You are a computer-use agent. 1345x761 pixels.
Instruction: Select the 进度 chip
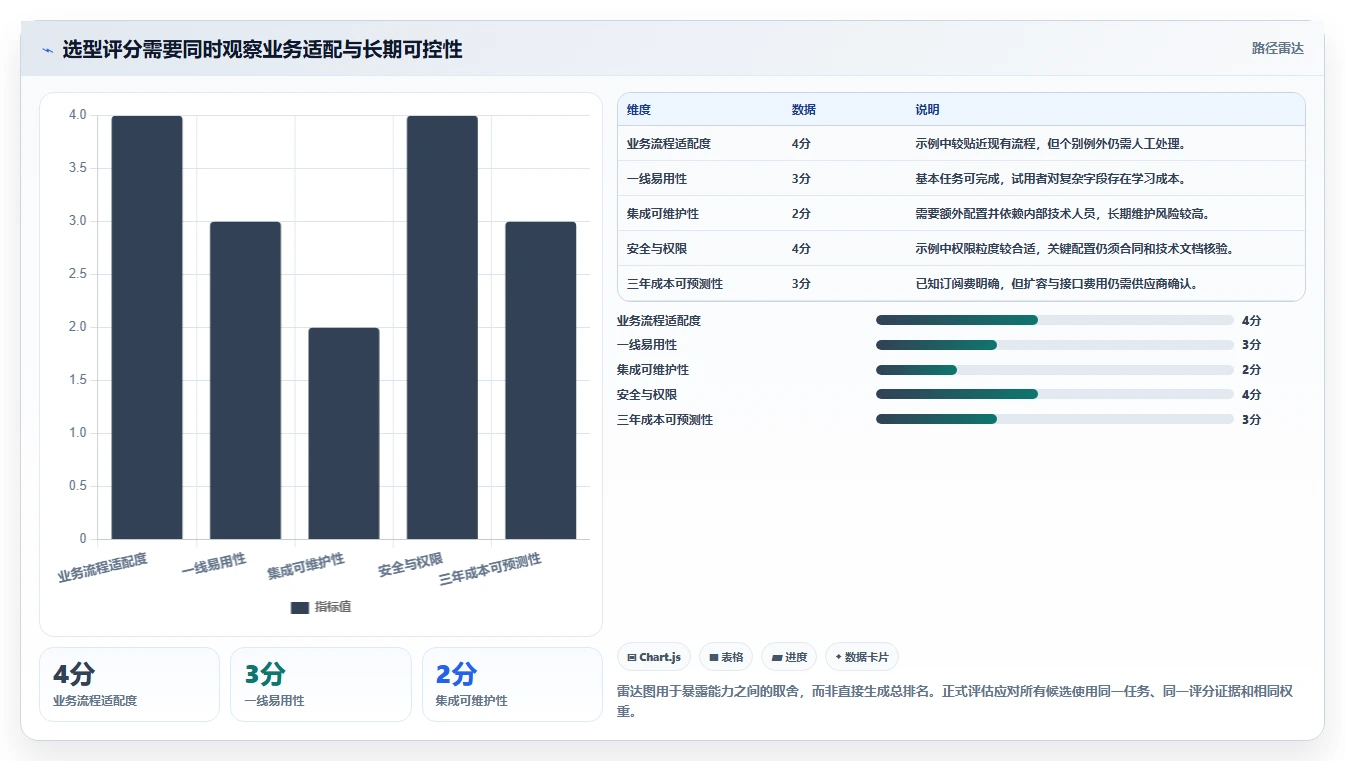(x=789, y=657)
